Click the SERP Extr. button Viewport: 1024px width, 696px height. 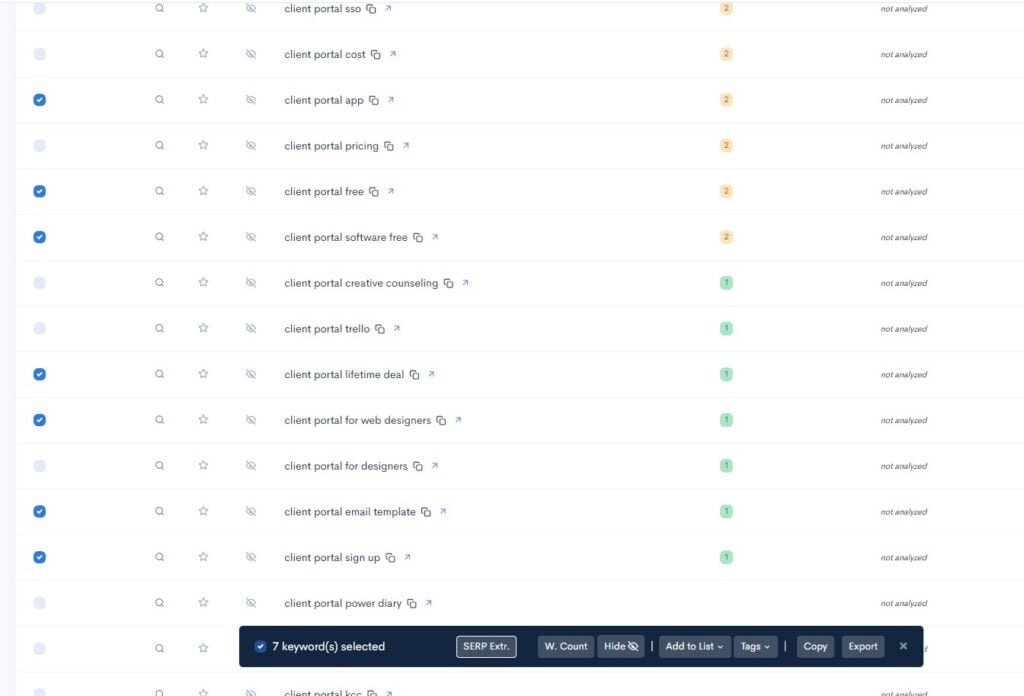click(486, 646)
